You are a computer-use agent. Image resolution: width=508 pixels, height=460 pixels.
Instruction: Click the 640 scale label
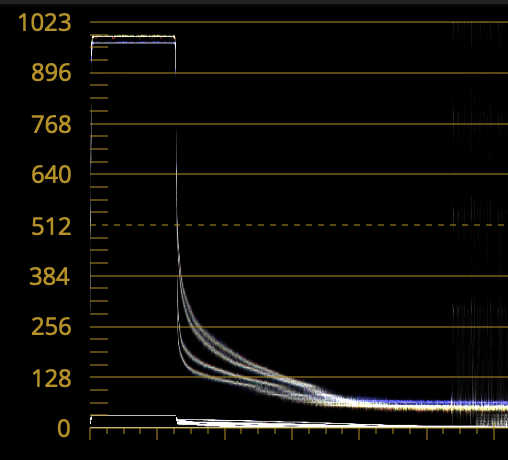point(51,174)
